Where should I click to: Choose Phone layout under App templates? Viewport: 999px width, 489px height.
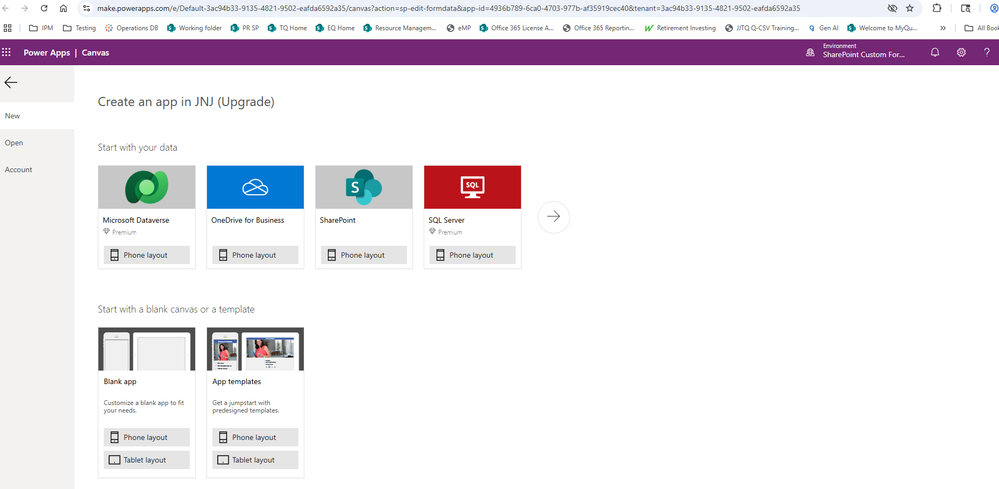255,437
